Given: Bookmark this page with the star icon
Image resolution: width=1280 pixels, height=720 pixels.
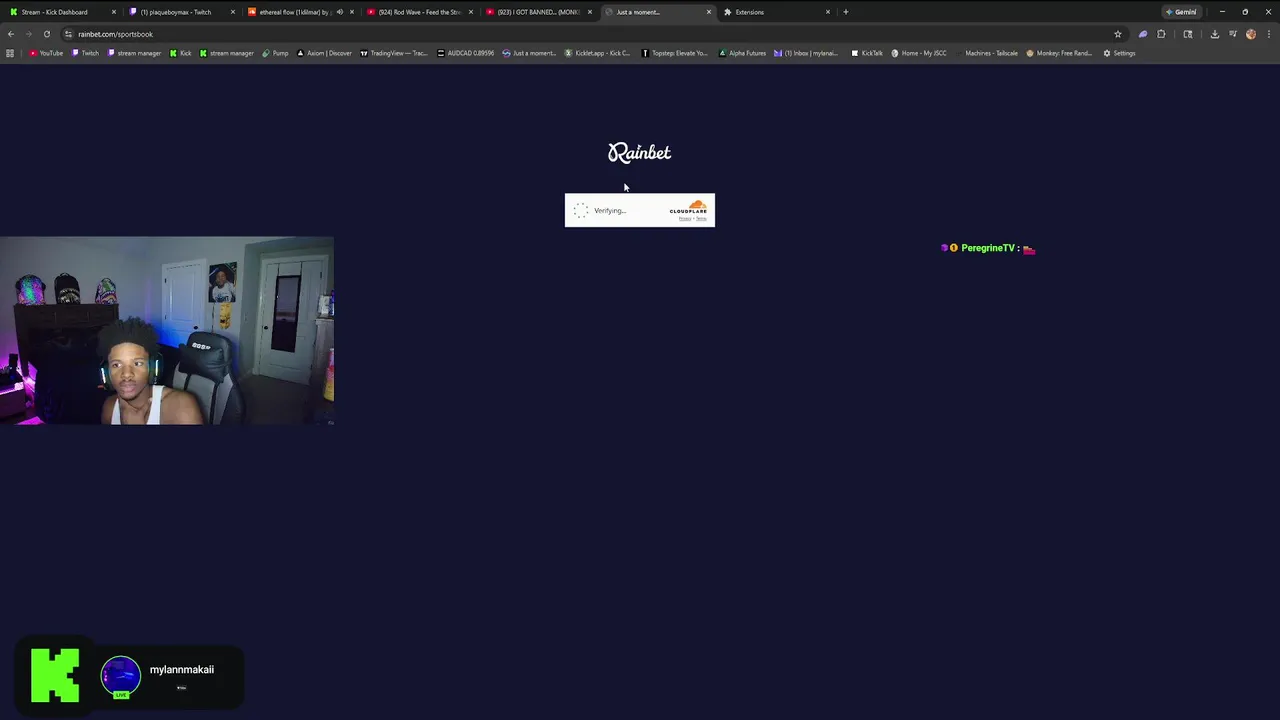Looking at the screenshot, I should 1118,34.
